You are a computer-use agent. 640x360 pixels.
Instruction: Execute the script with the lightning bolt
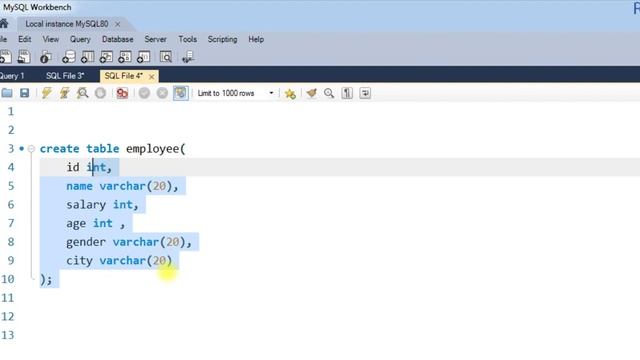pyautogui.click(x=47, y=93)
